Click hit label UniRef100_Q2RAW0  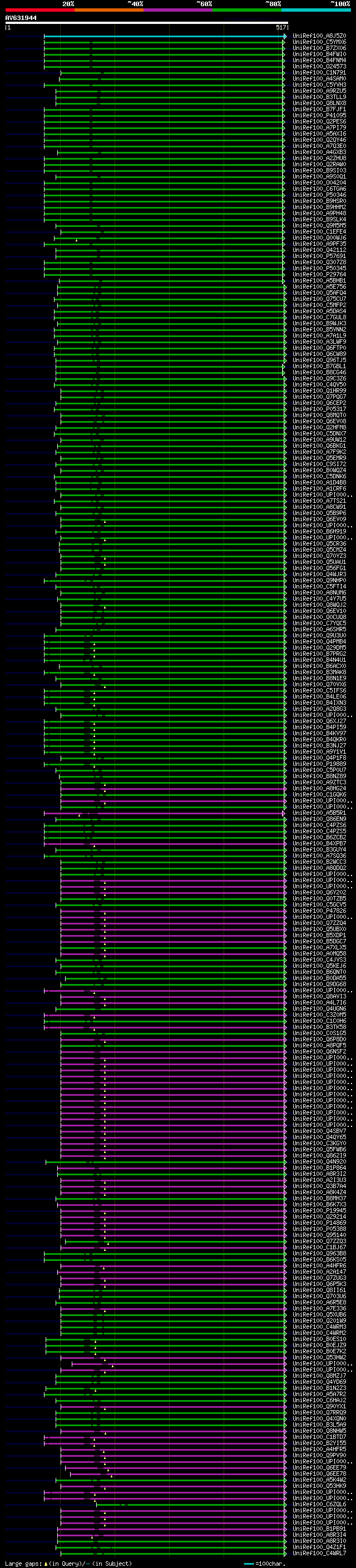[319, 164]
